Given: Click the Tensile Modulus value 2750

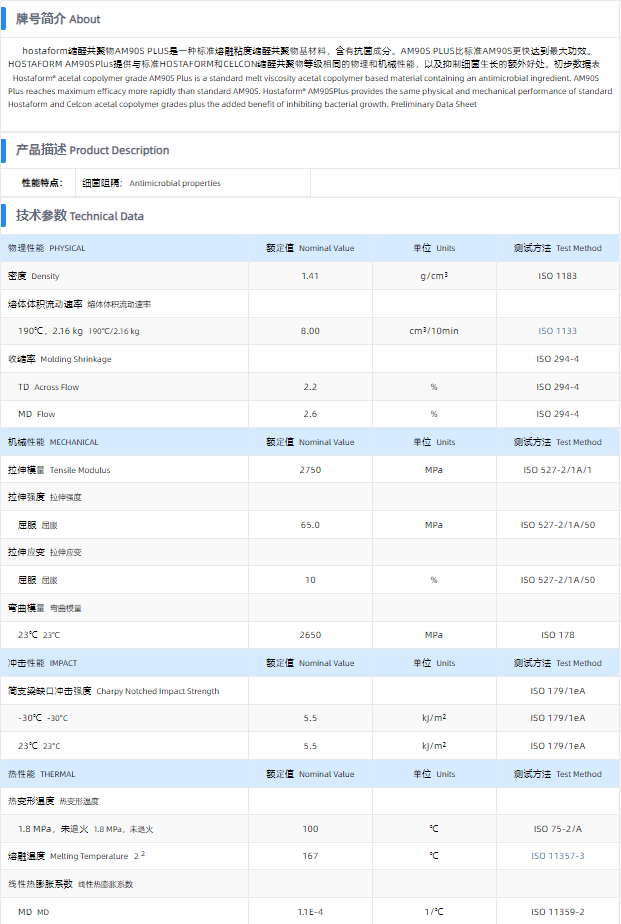Looking at the screenshot, I should (310, 470).
